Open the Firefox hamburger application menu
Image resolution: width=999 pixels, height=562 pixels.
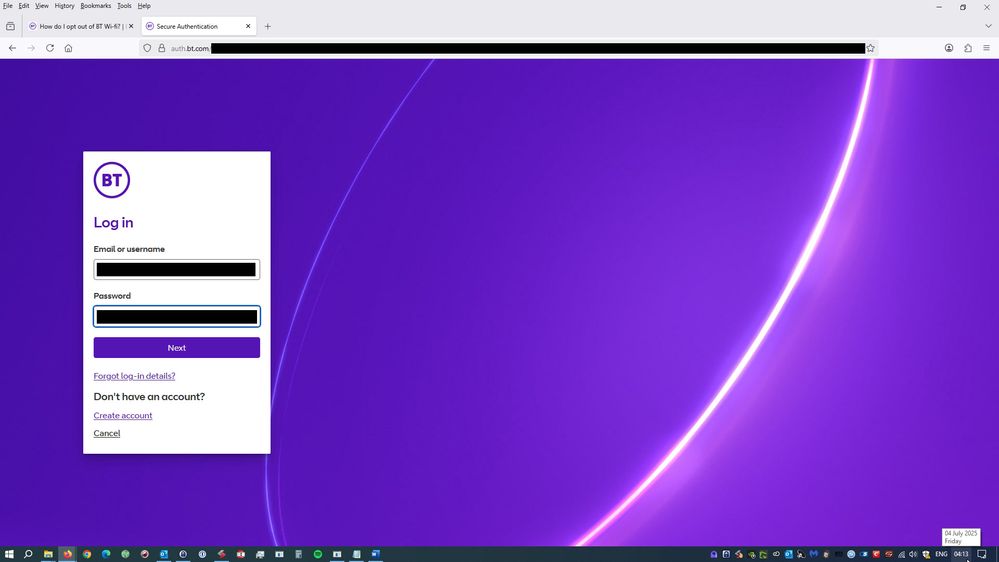pyautogui.click(x=986, y=48)
